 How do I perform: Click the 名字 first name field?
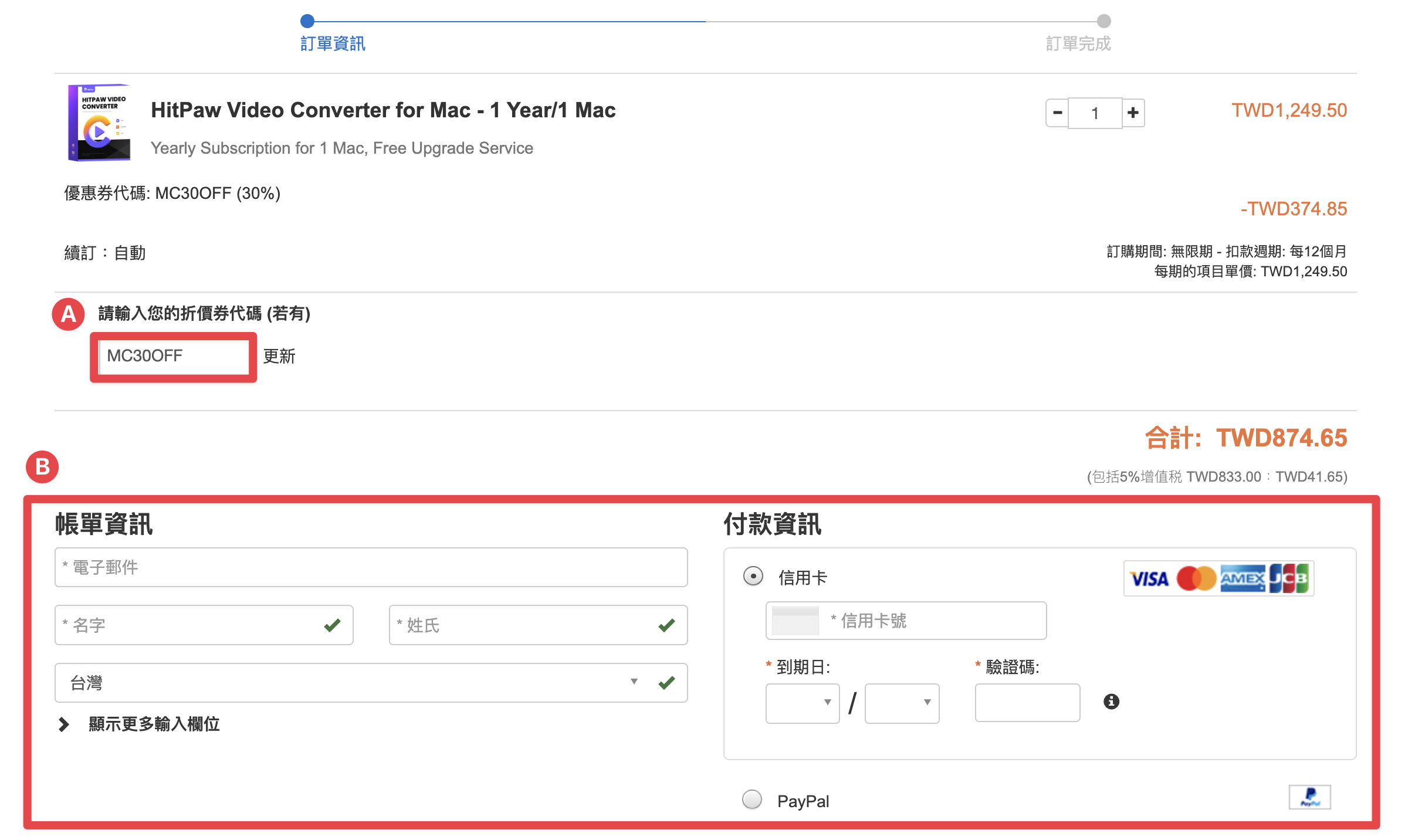coord(204,625)
